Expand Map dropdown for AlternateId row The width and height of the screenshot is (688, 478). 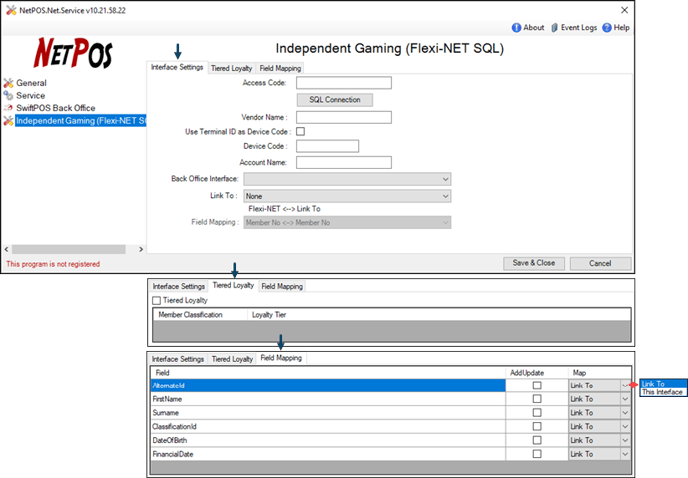tap(625, 385)
